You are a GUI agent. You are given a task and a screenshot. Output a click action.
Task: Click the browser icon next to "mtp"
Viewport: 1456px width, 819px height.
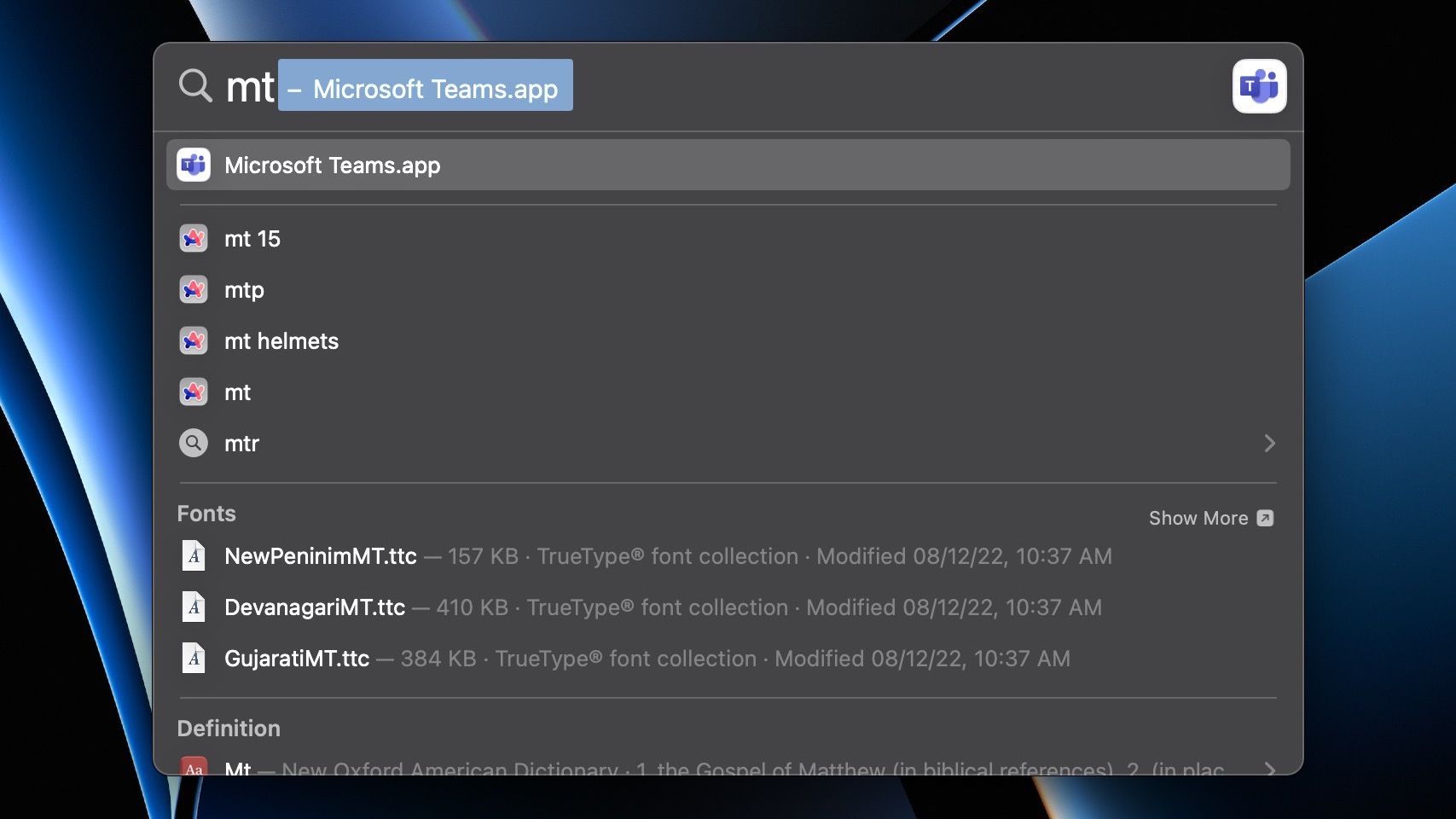pyautogui.click(x=194, y=290)
